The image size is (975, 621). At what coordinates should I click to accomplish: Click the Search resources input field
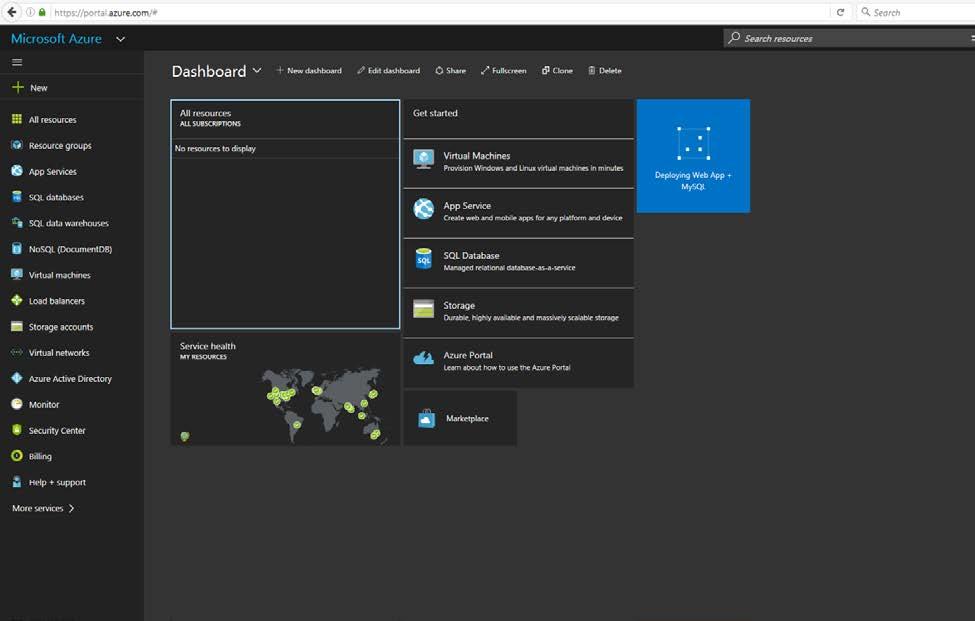pyautogui.click(x=849, y=38)
